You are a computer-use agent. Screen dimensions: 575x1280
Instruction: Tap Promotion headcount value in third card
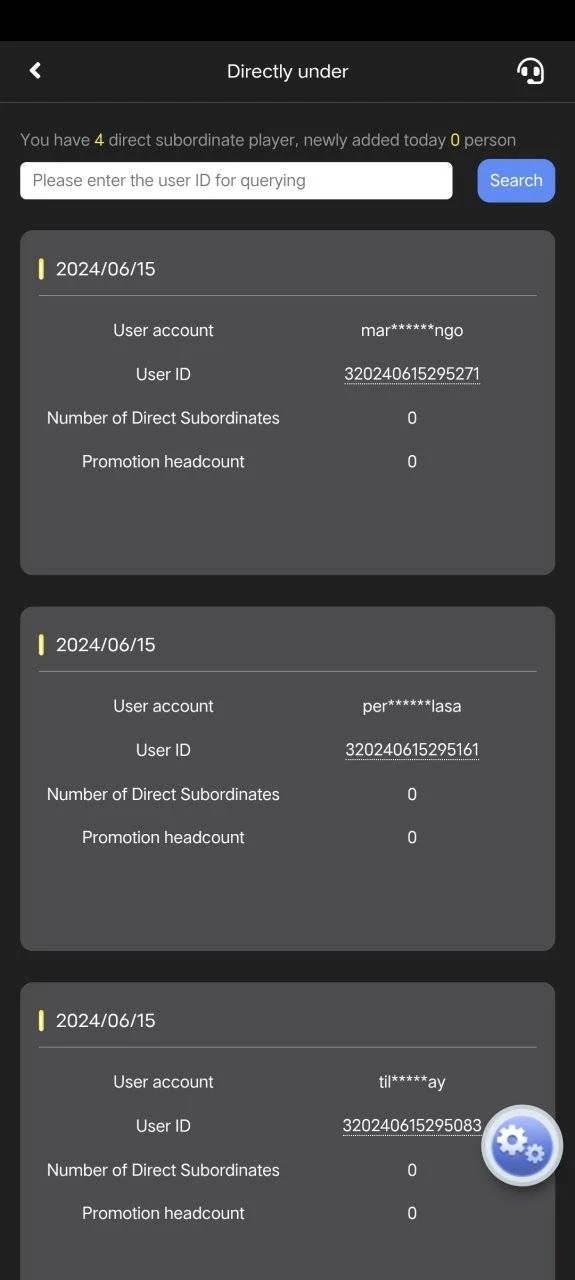(412, 1213)
